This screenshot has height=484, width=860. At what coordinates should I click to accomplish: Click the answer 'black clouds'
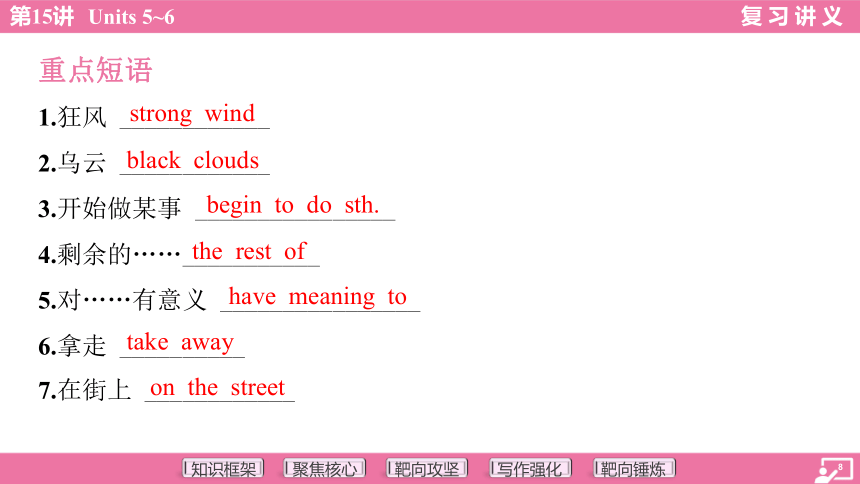(x=193, y=160)
